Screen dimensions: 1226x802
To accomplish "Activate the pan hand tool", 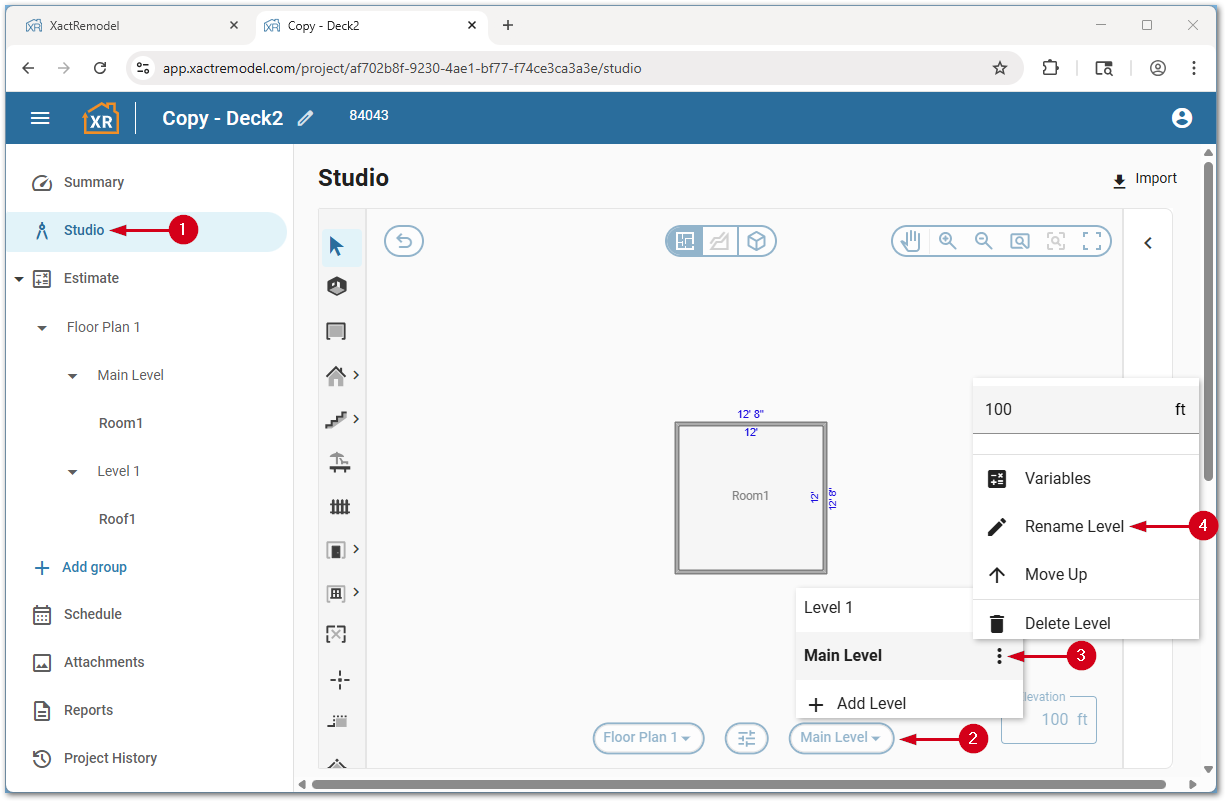I will [910, 241].
